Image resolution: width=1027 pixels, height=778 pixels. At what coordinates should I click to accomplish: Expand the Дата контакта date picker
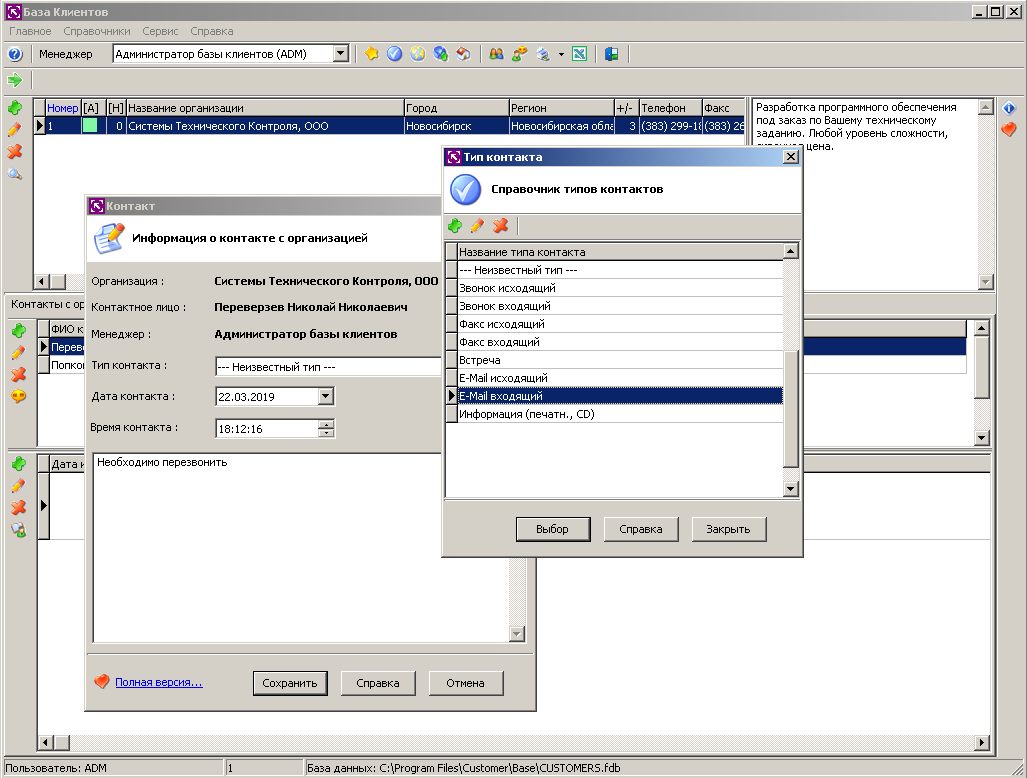(x=325, y=397)
